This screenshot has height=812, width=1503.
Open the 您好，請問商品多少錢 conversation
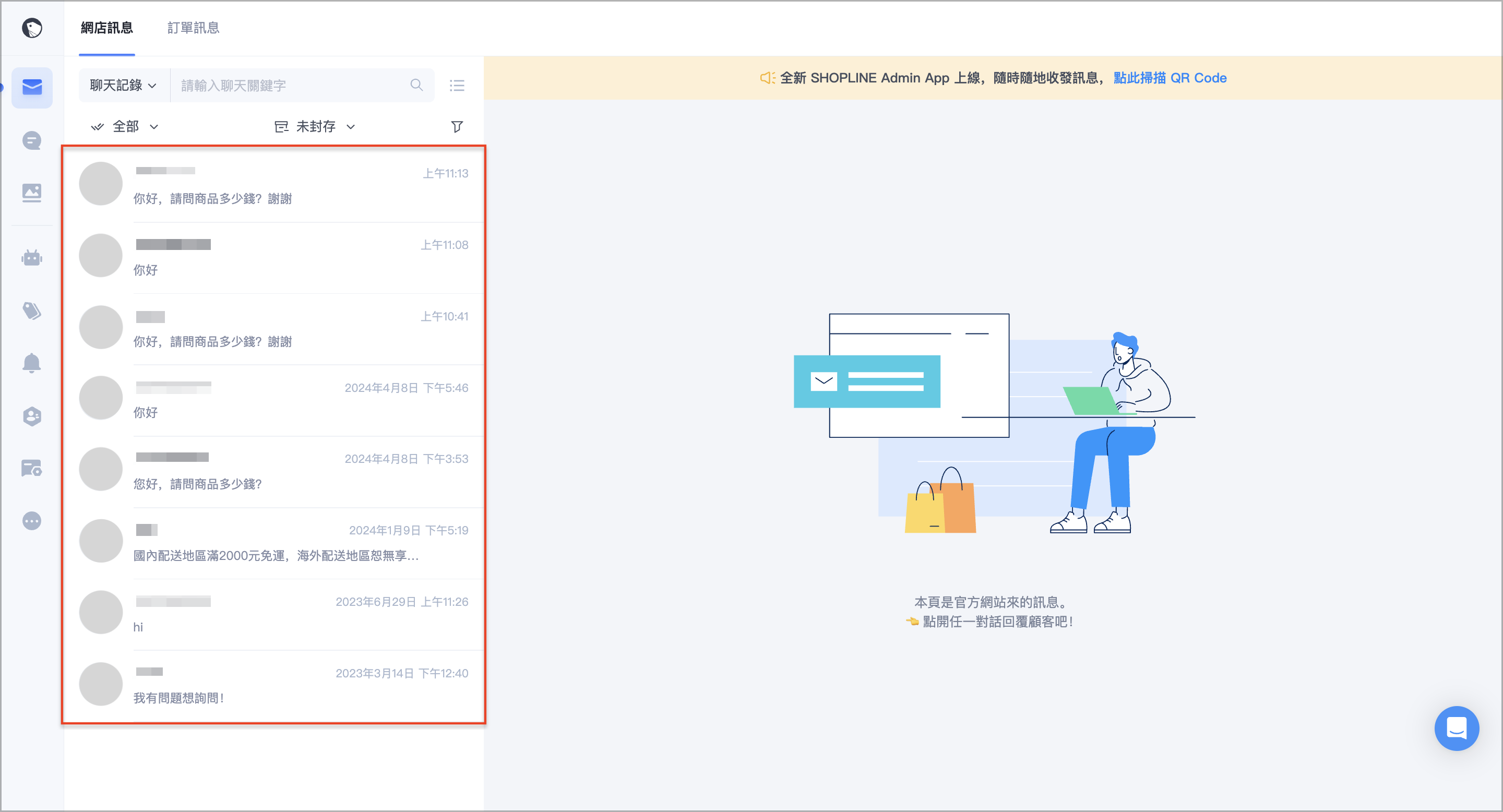click(x=274, y=471)
